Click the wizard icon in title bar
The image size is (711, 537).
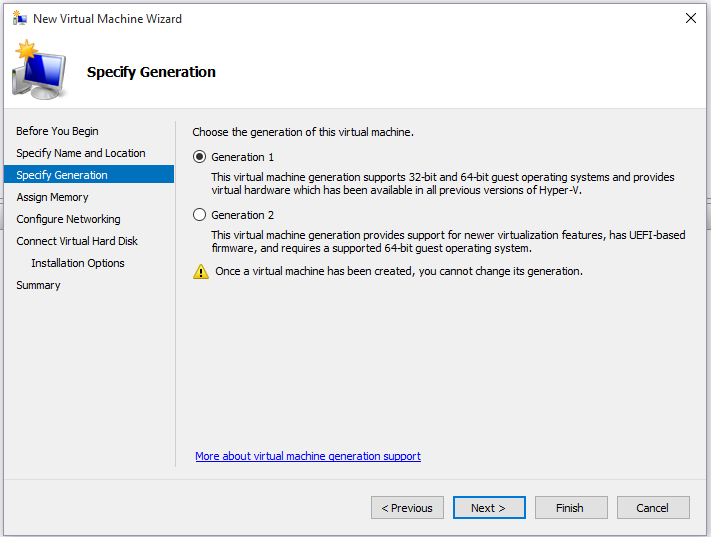pos(19,18)
